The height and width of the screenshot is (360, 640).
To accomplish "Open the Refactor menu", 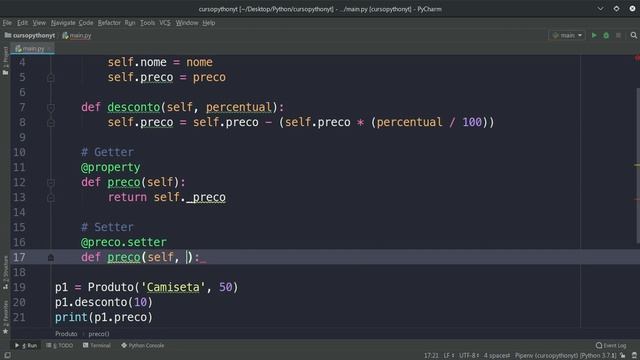I will pos(109,23).
